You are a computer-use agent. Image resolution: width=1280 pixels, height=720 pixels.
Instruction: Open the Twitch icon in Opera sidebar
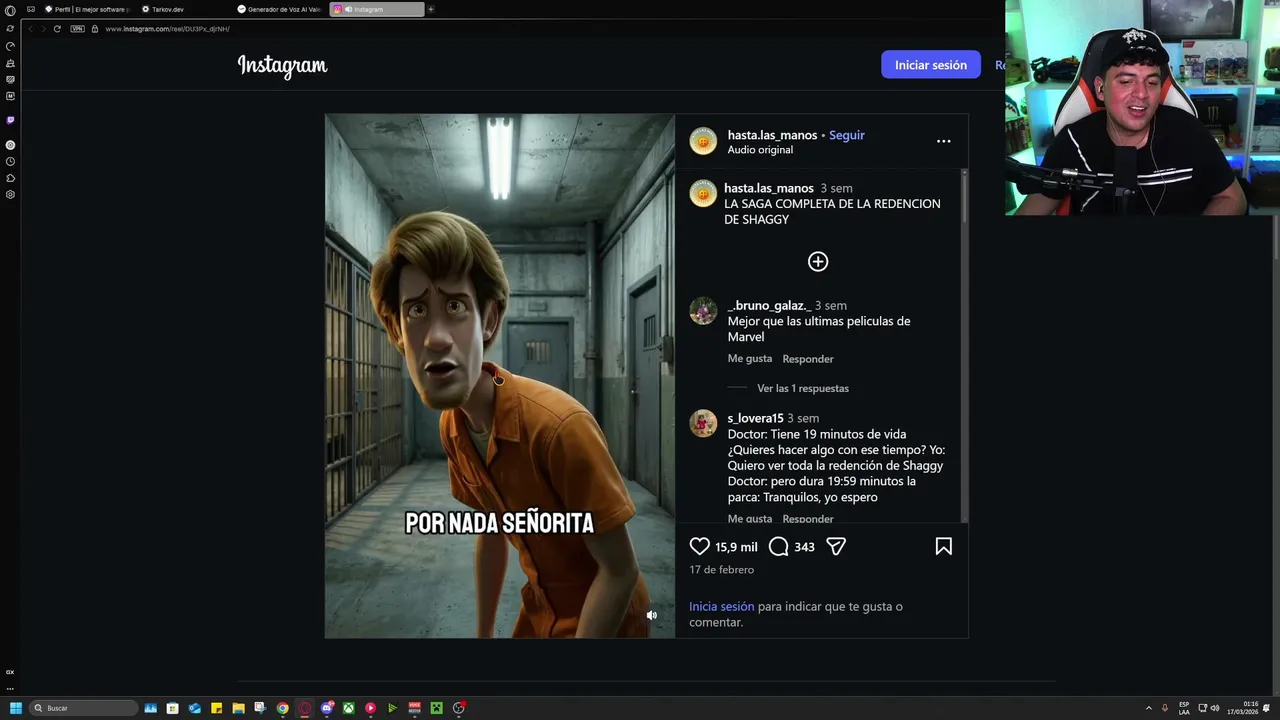10,120
